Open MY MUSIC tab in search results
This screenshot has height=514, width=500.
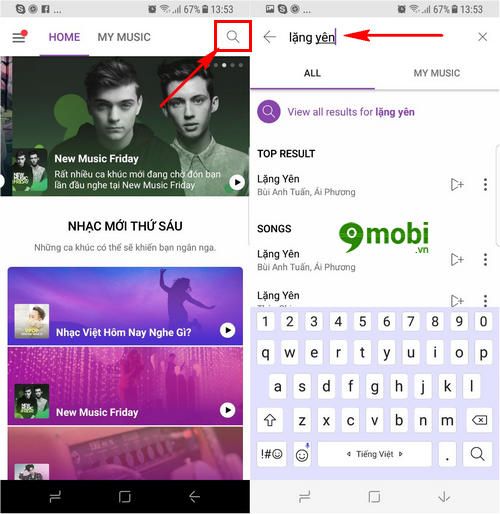437,73
